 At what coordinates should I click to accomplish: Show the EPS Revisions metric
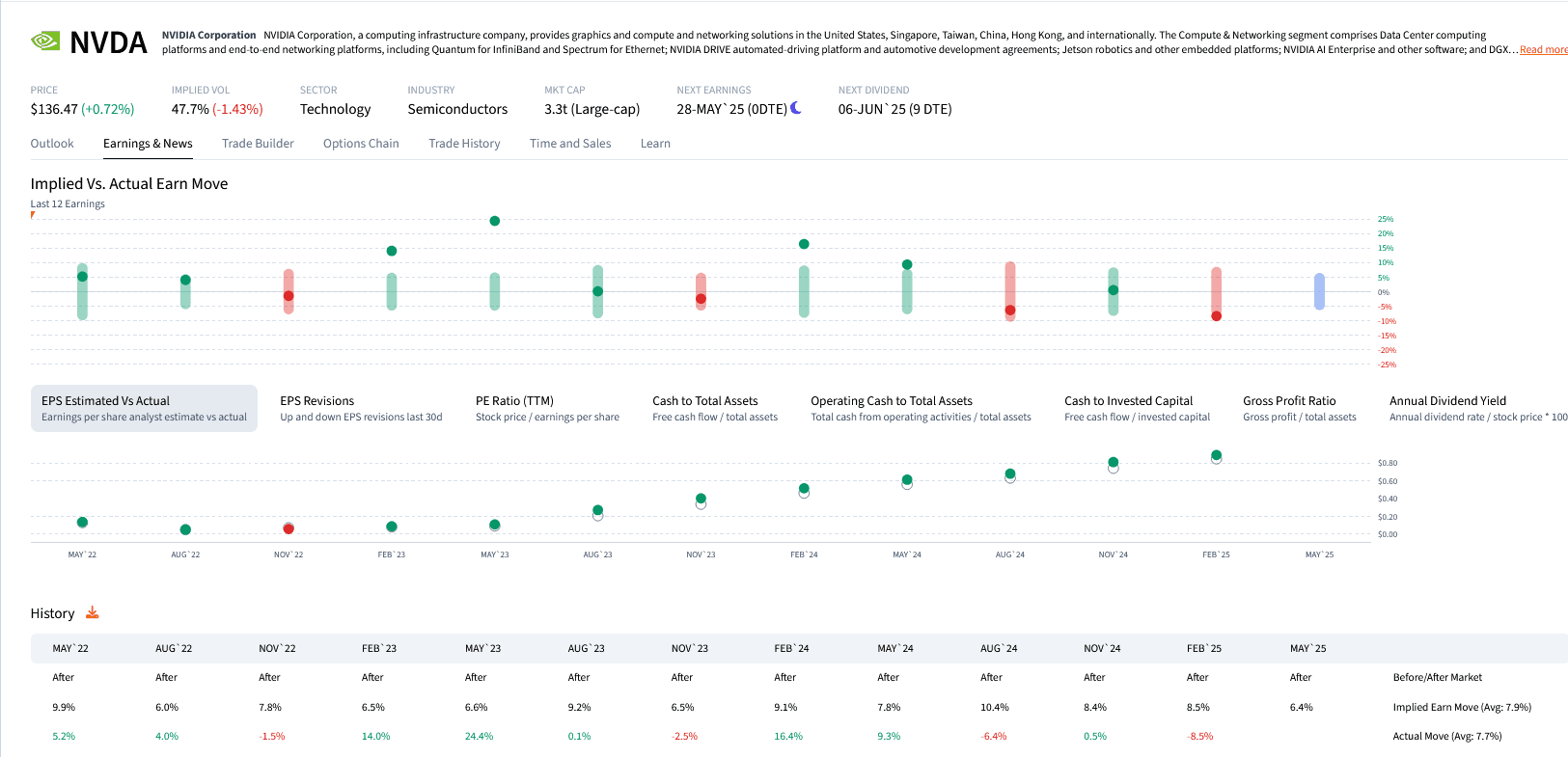(x=361, y=408)
